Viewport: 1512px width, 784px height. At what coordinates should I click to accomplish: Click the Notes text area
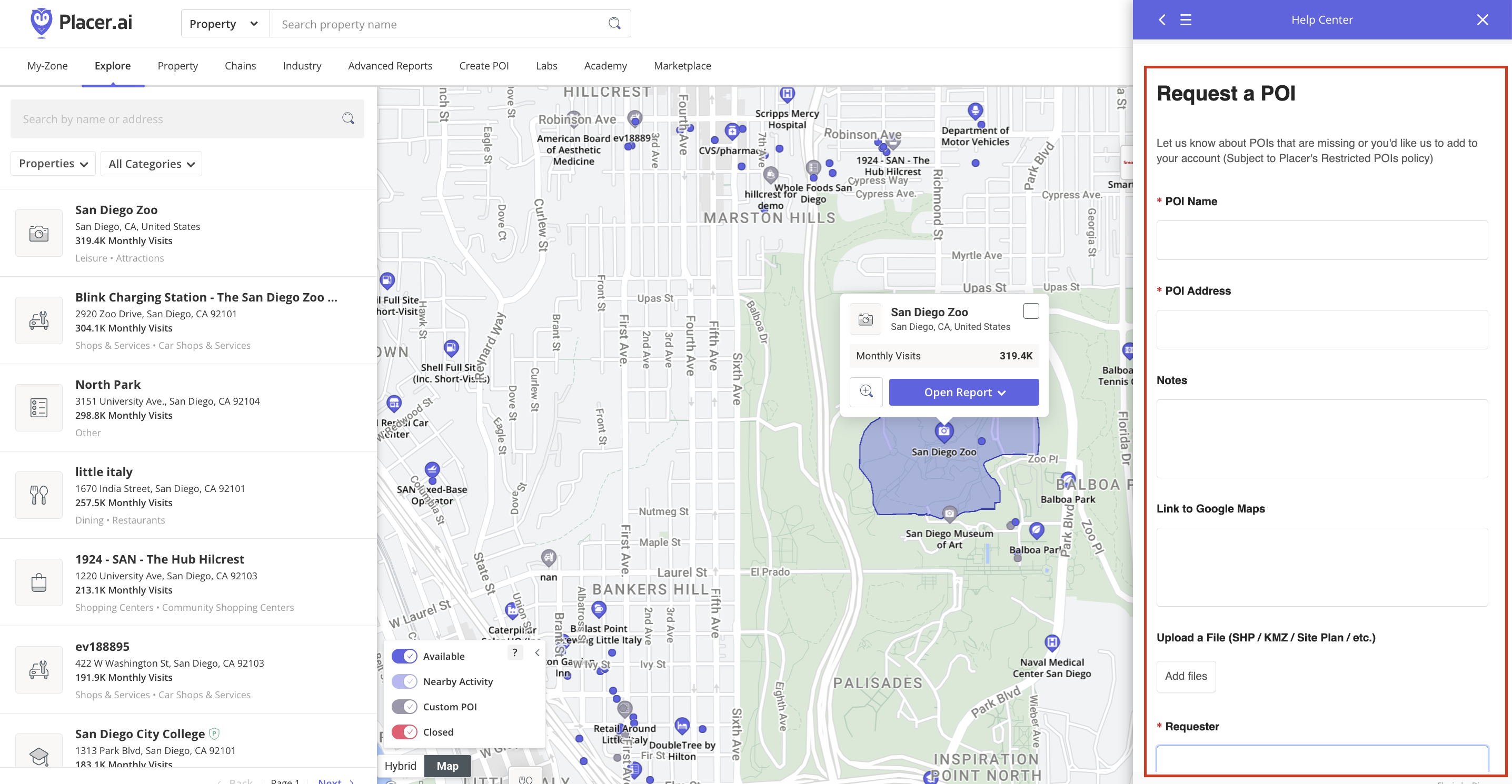1322,438
